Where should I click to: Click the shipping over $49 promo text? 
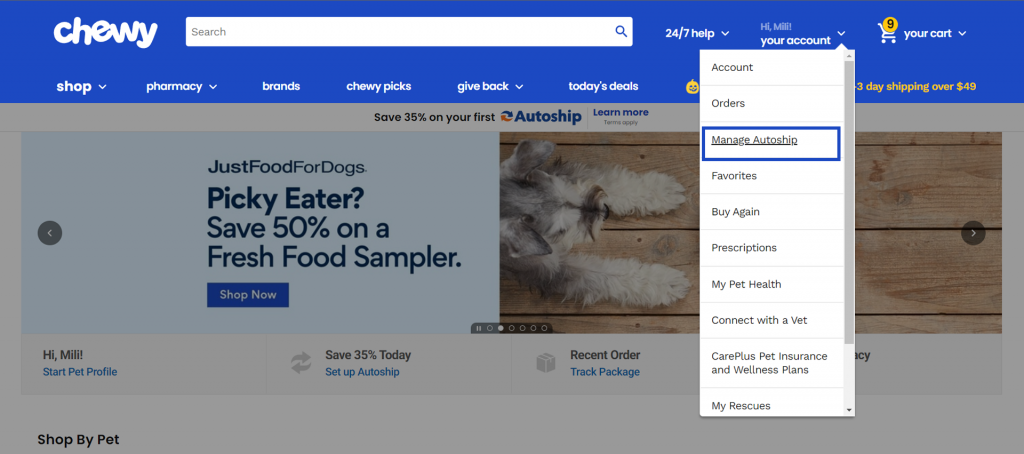[916, 86]
